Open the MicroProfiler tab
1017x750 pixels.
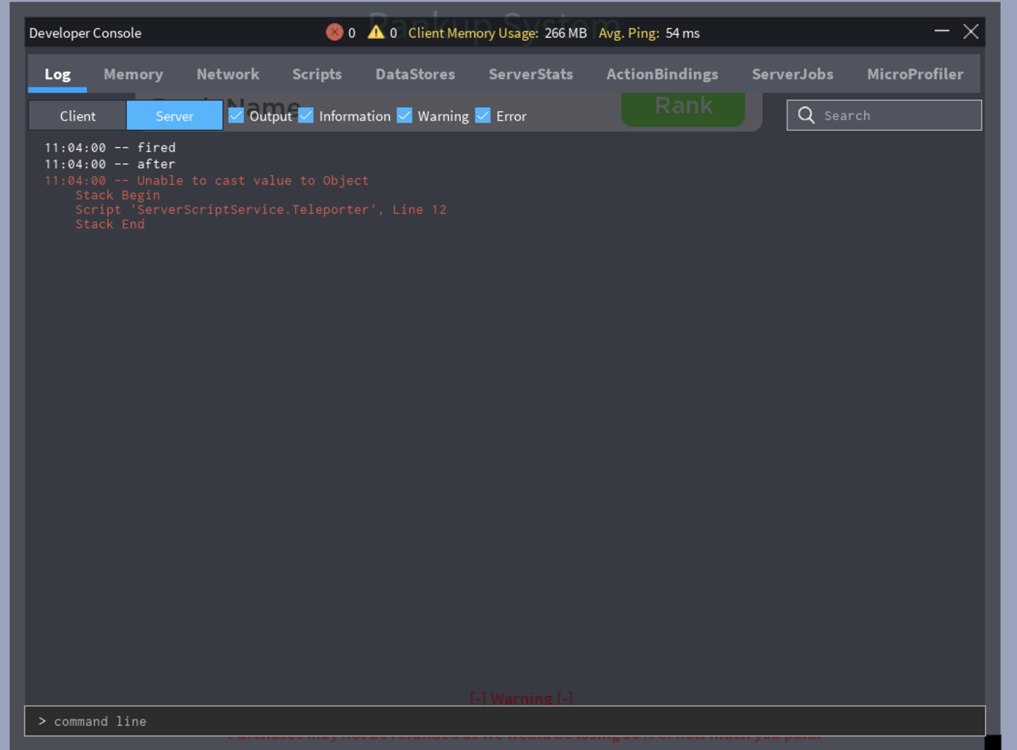[915, 73]
